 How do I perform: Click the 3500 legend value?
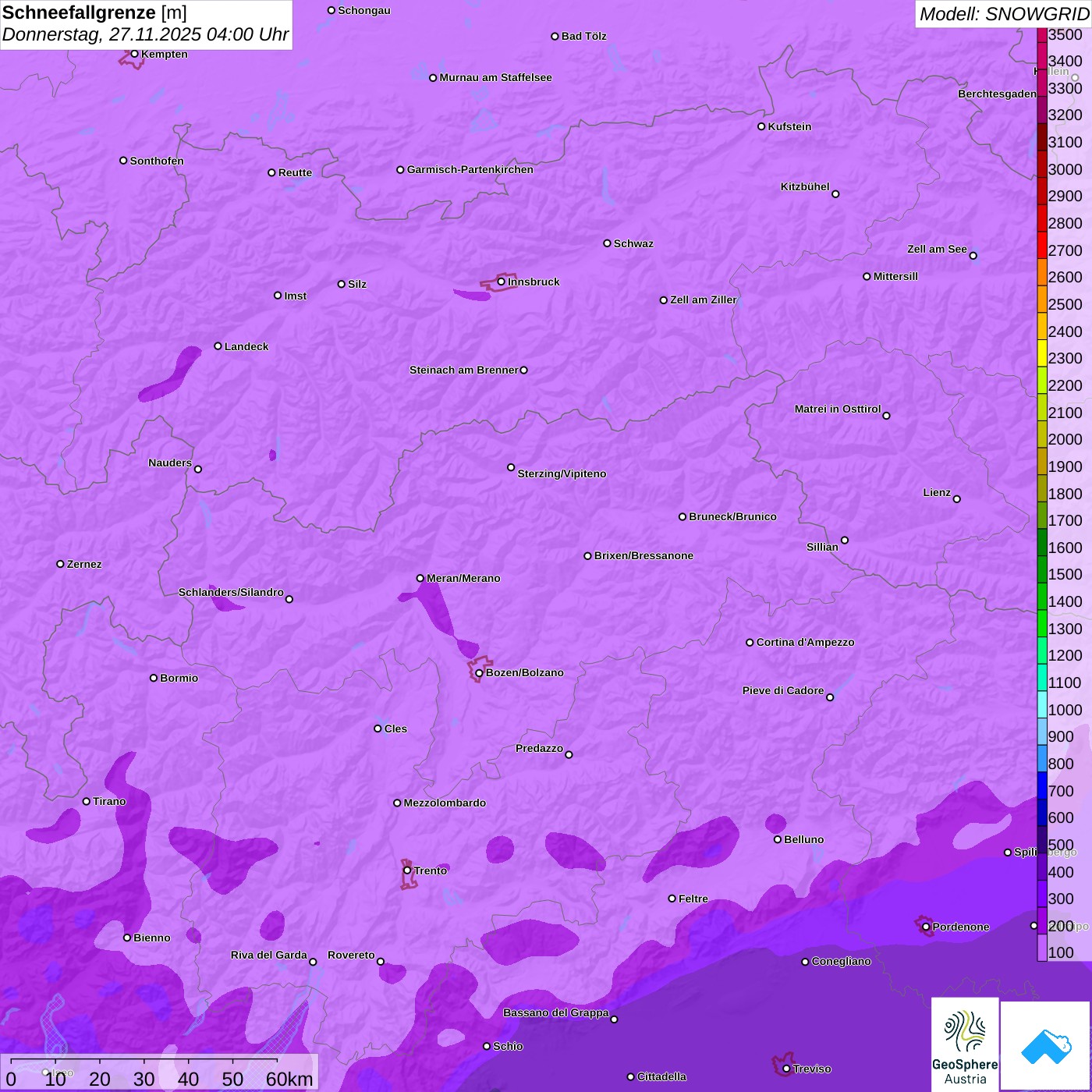[x=1065, y=34]
